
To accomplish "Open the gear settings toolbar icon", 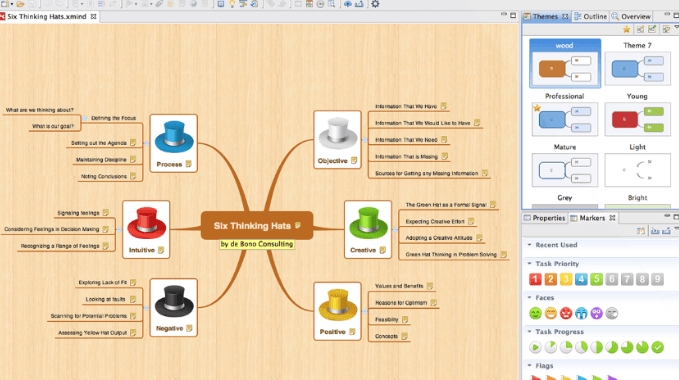I will point(375,4).
